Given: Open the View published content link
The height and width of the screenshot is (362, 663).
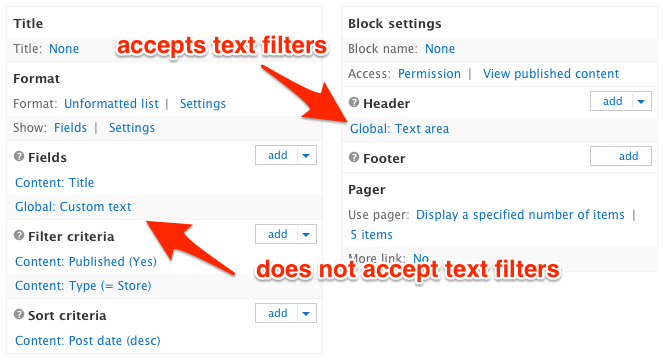Looking at the screenshot, I should tap(551, 74).
